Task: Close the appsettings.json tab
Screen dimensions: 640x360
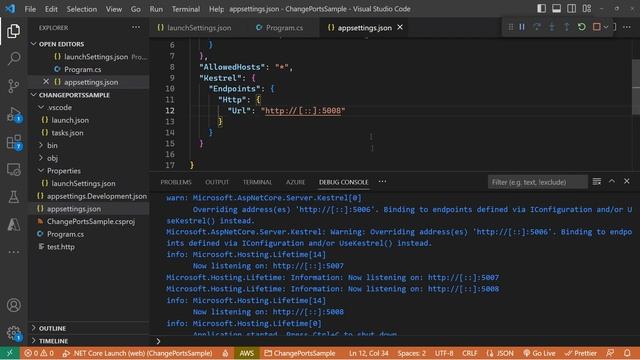Action: click(x=400, y=27)
